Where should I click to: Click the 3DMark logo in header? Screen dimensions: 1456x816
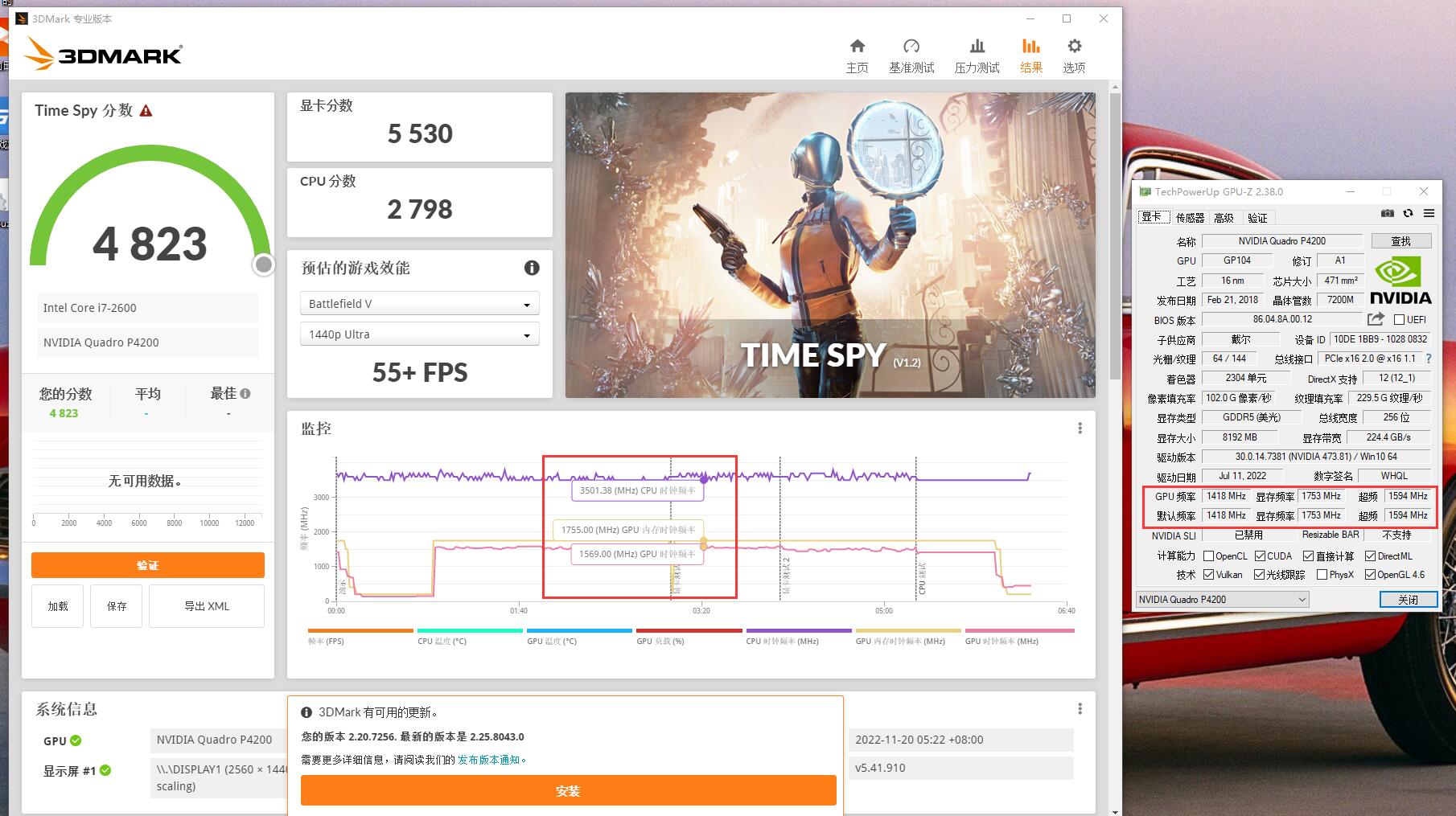click(103, 53)
